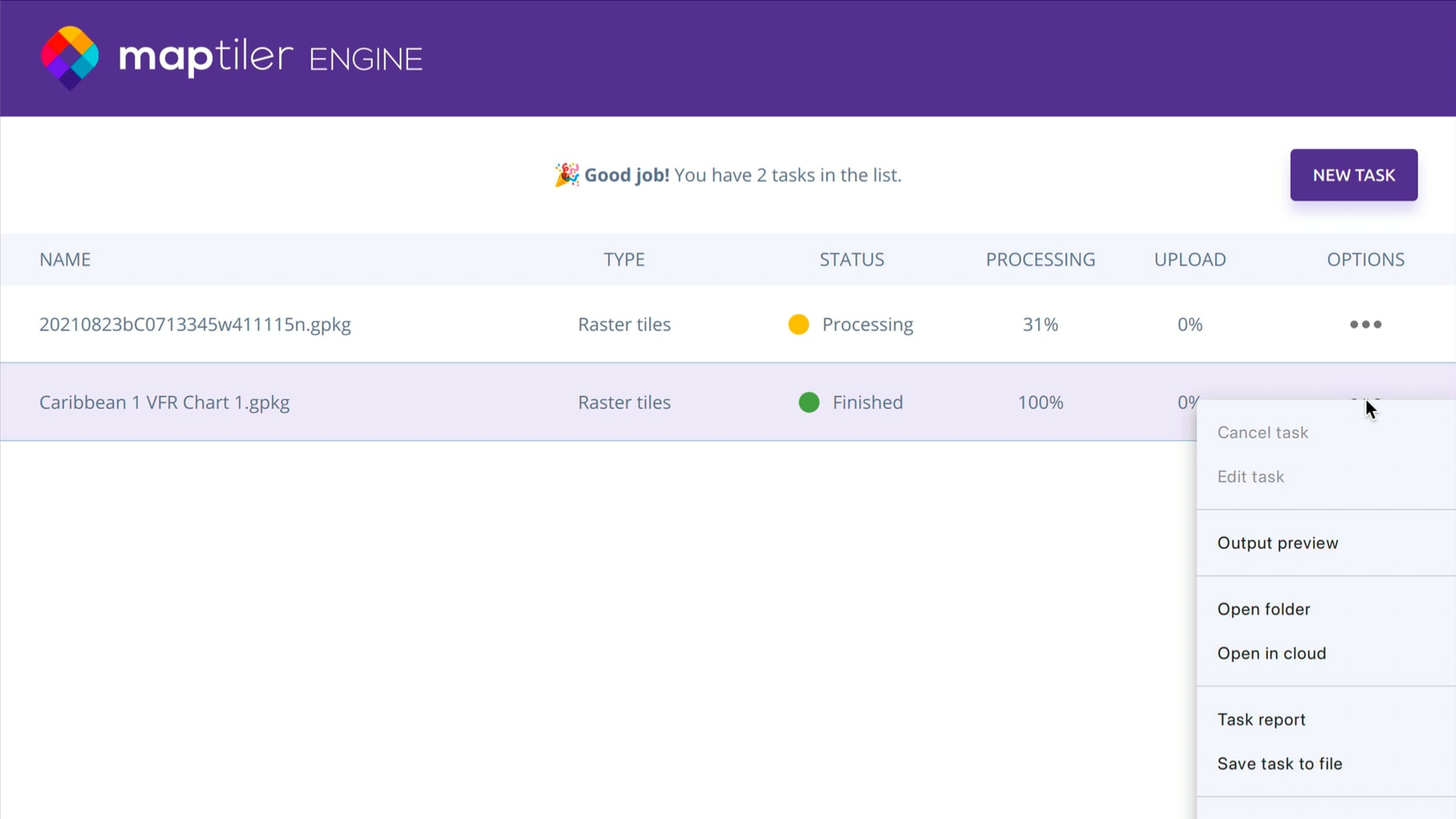Click 0% upload of the Processing row
Image resolution: width=1456 pixels, height=819 pixels.
(1190, 325)
